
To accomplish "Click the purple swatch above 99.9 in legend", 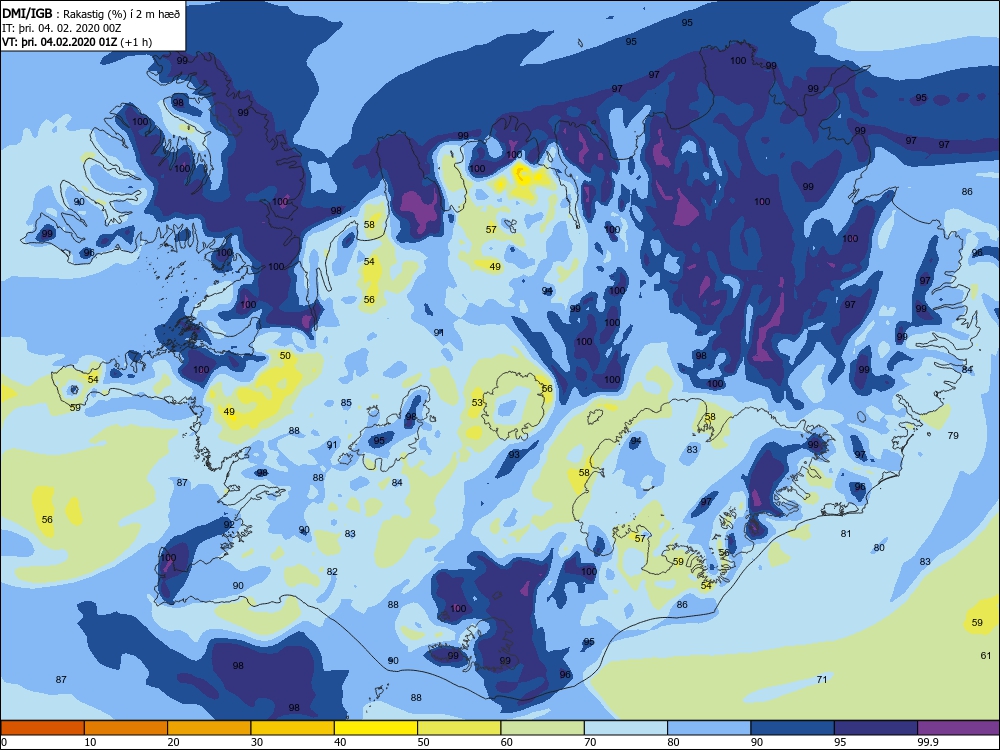I will [x=959, y=728].
